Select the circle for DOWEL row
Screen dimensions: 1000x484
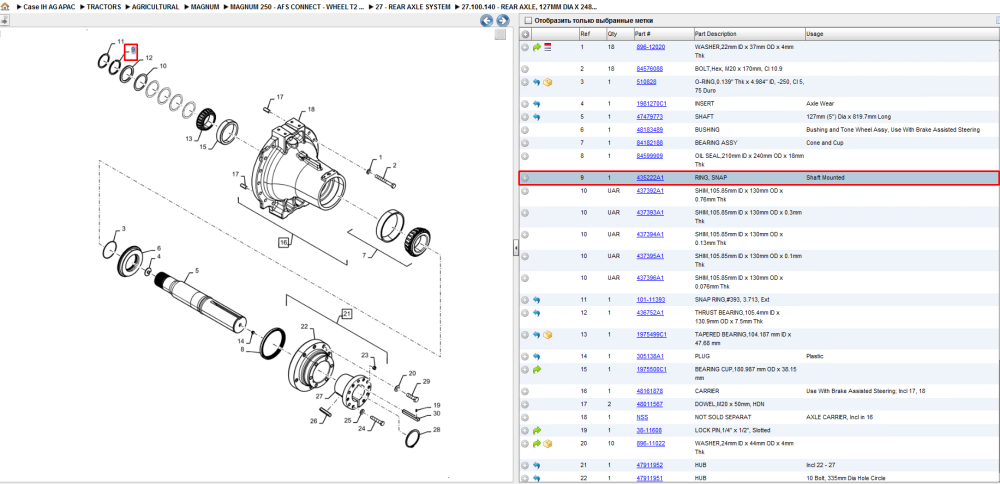point(525,404)
